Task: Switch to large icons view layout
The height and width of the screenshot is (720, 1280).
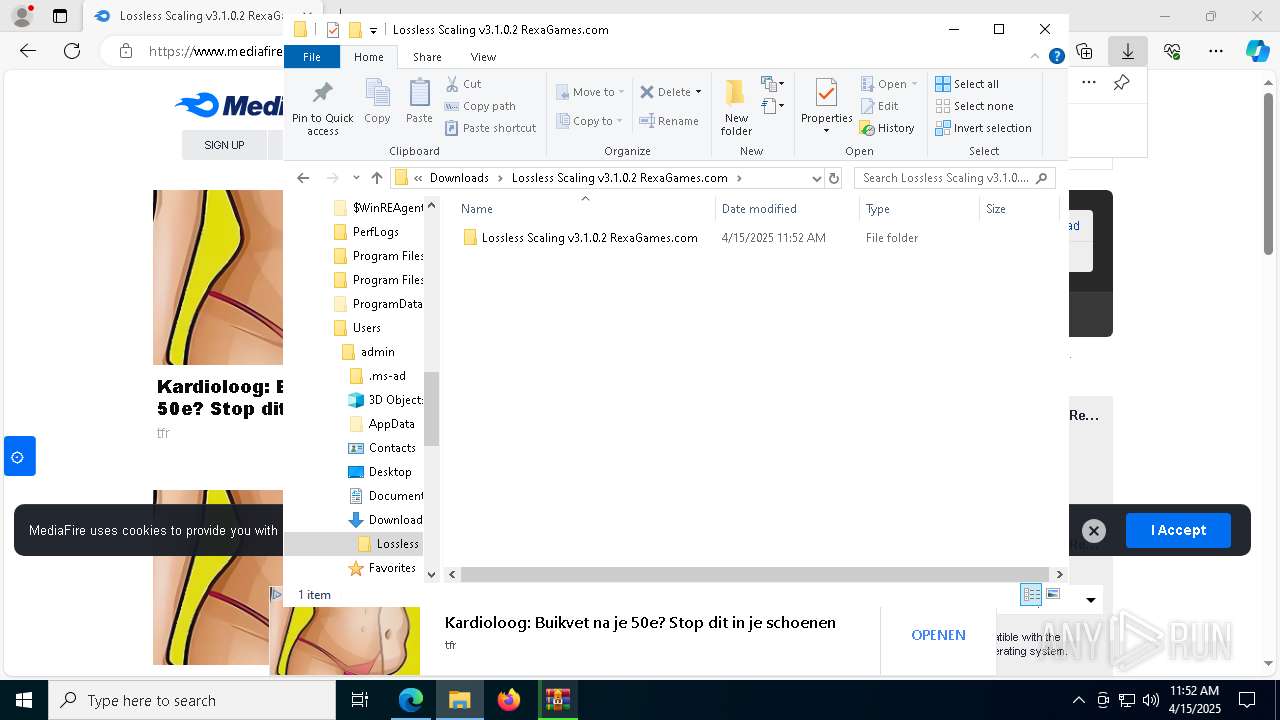Action: tap(1053, 595)
